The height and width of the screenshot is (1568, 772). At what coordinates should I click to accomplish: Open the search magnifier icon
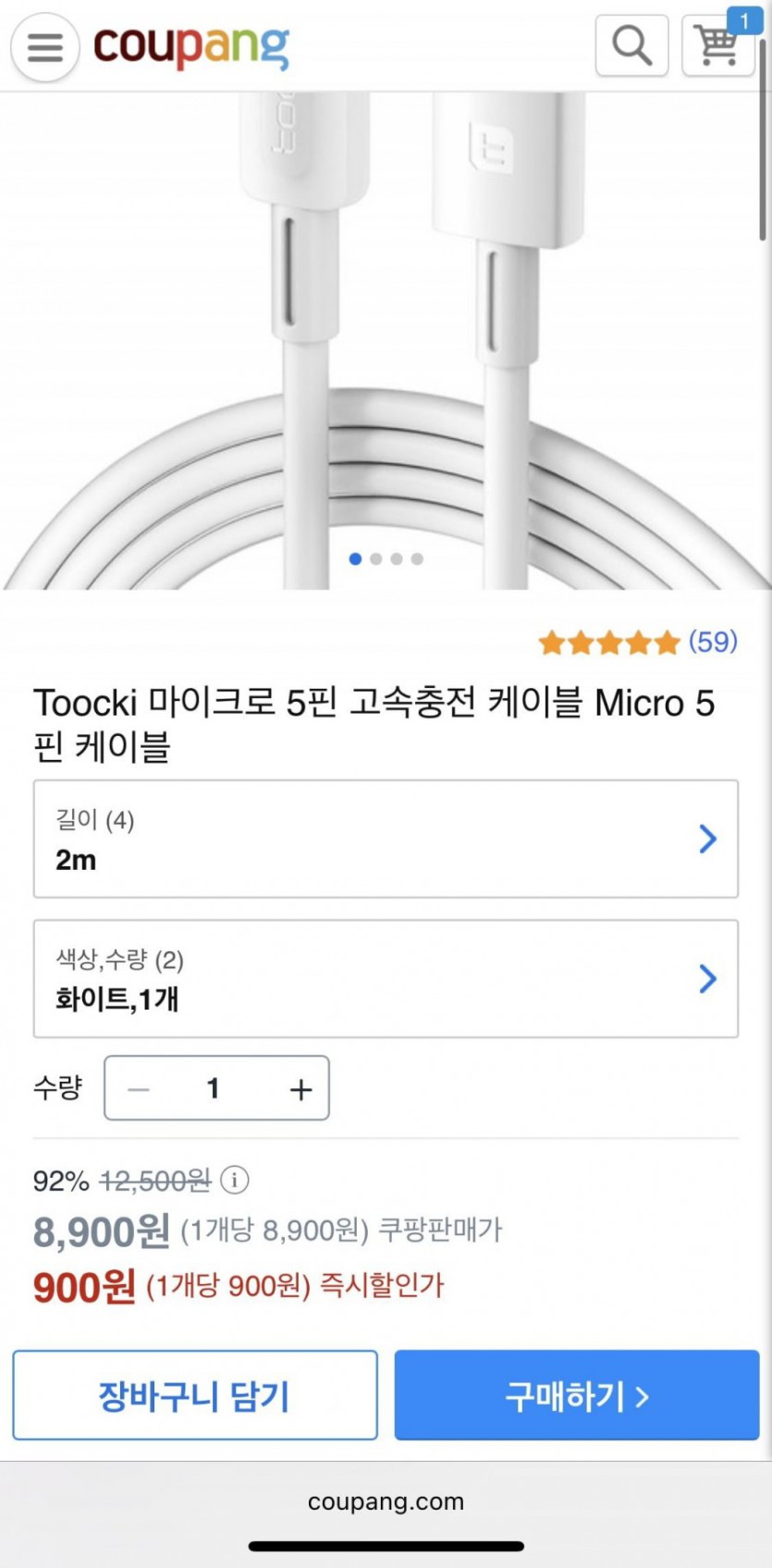(631, 44)
